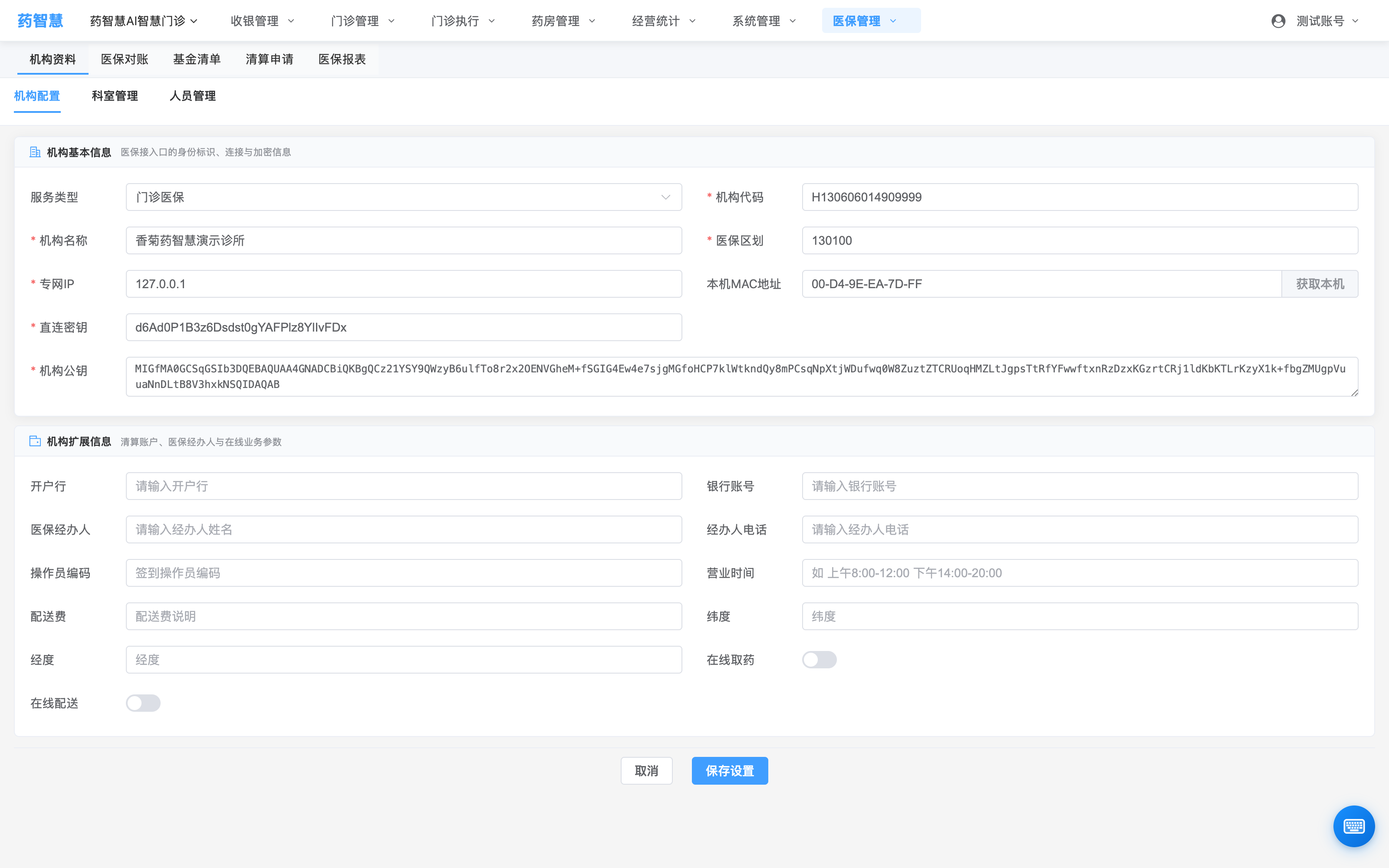This screenshot has width=1389, height=868.
Task: Focus the 银行账号 input field
Action: [x=1080, y=486]
